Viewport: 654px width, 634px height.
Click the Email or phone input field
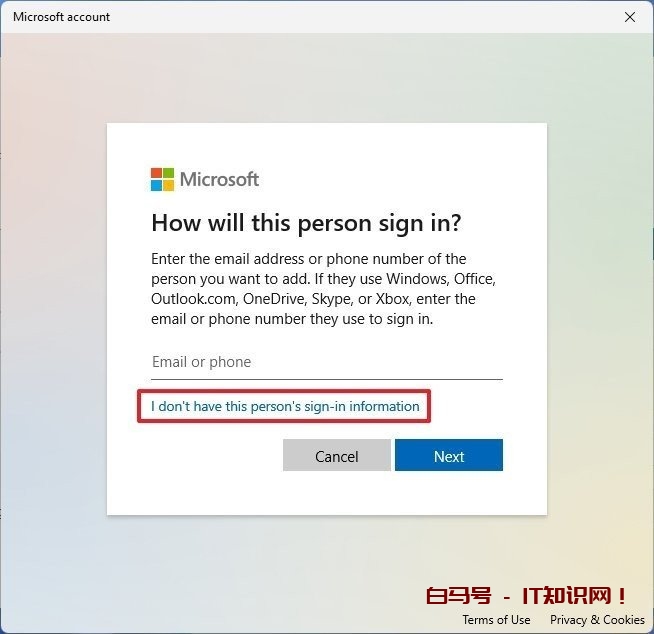[327, 362]
